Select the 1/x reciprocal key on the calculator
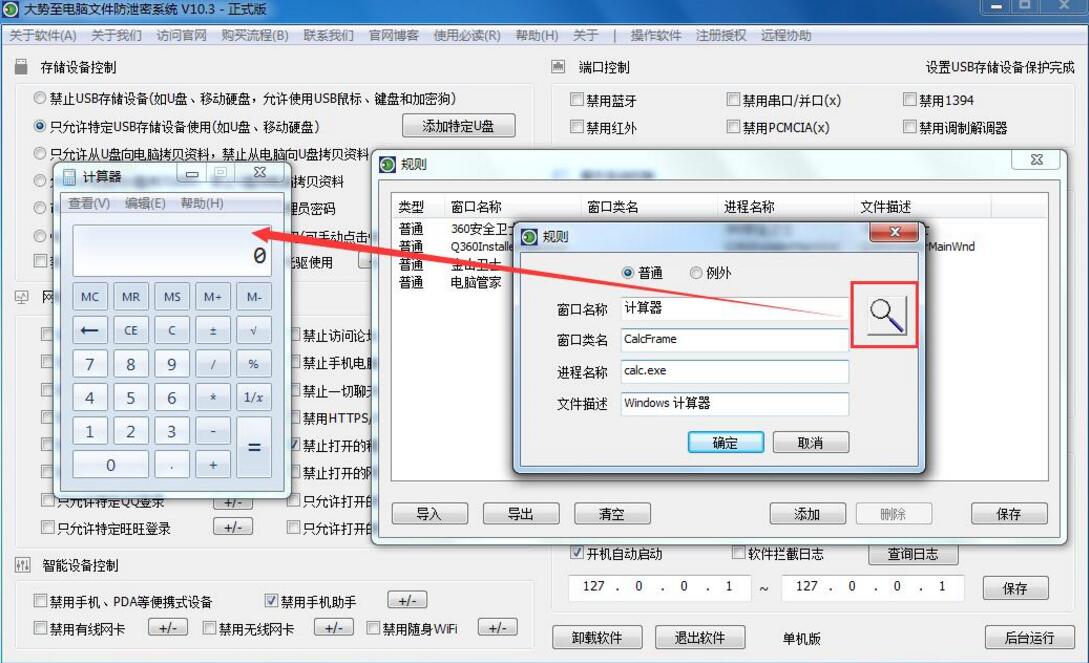 pos(254,397)
